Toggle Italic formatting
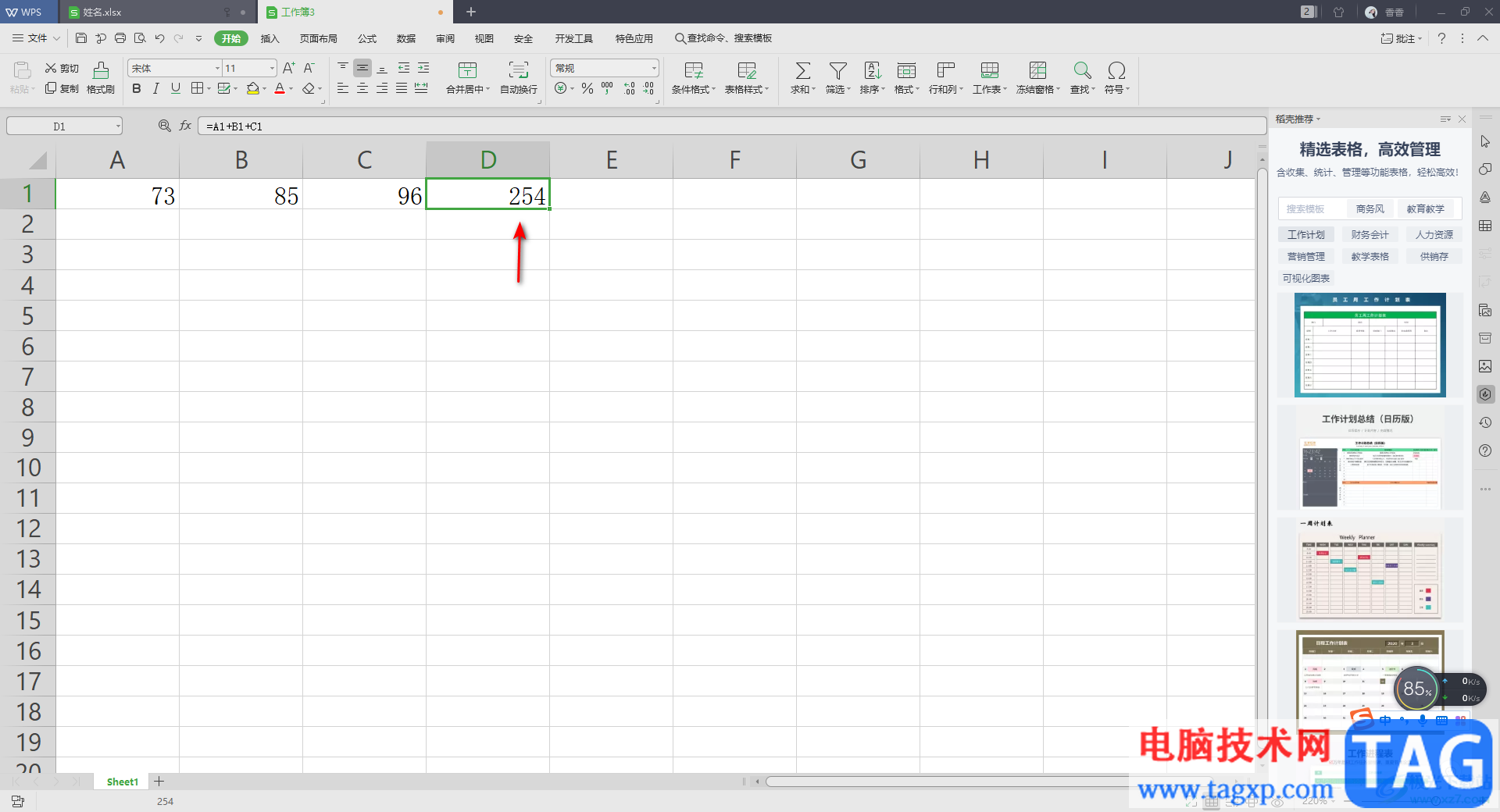The width and height of the screenshot is (1500, 812). [156, 88]
